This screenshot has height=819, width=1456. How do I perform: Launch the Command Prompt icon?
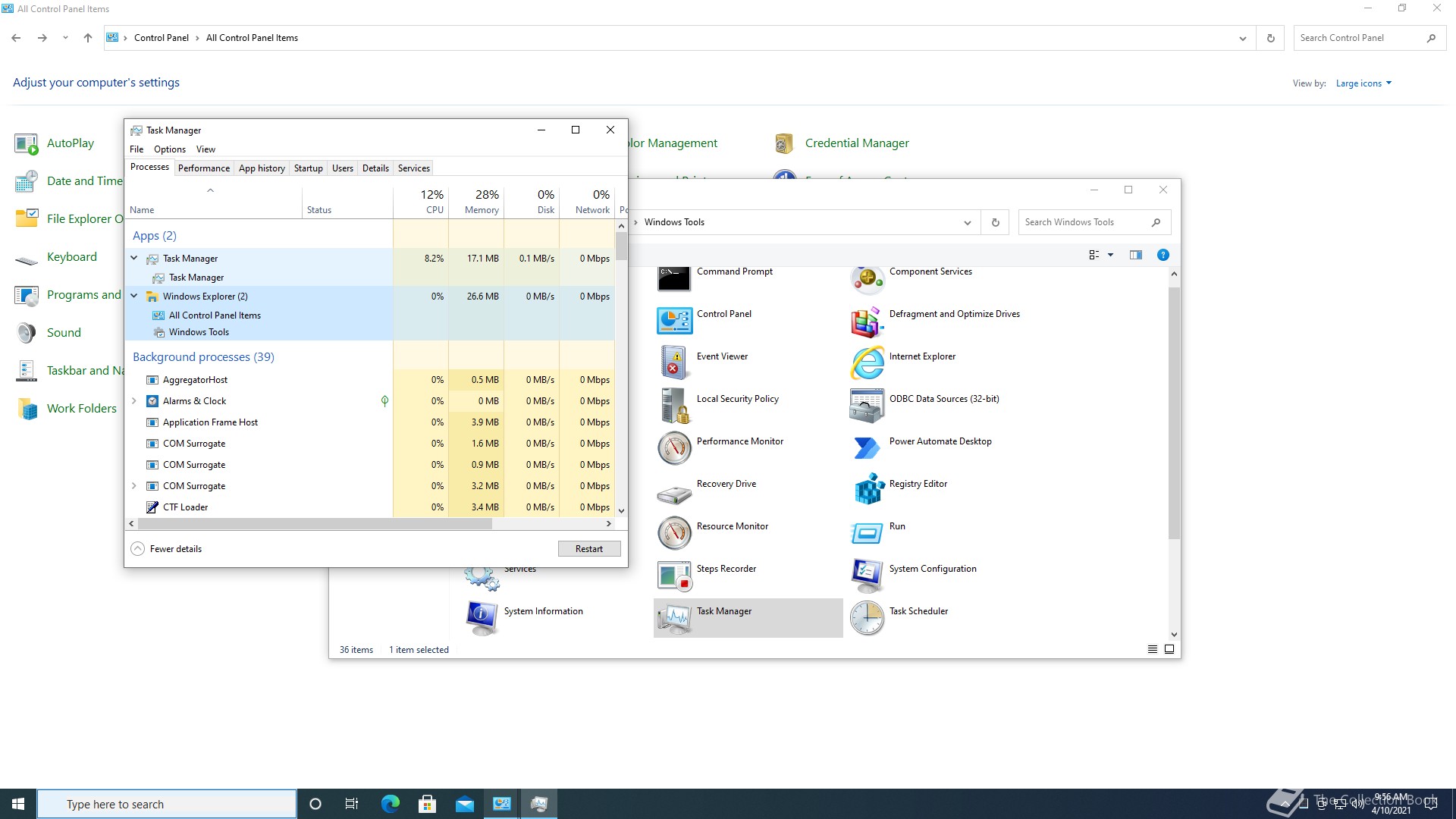[674, 278]
